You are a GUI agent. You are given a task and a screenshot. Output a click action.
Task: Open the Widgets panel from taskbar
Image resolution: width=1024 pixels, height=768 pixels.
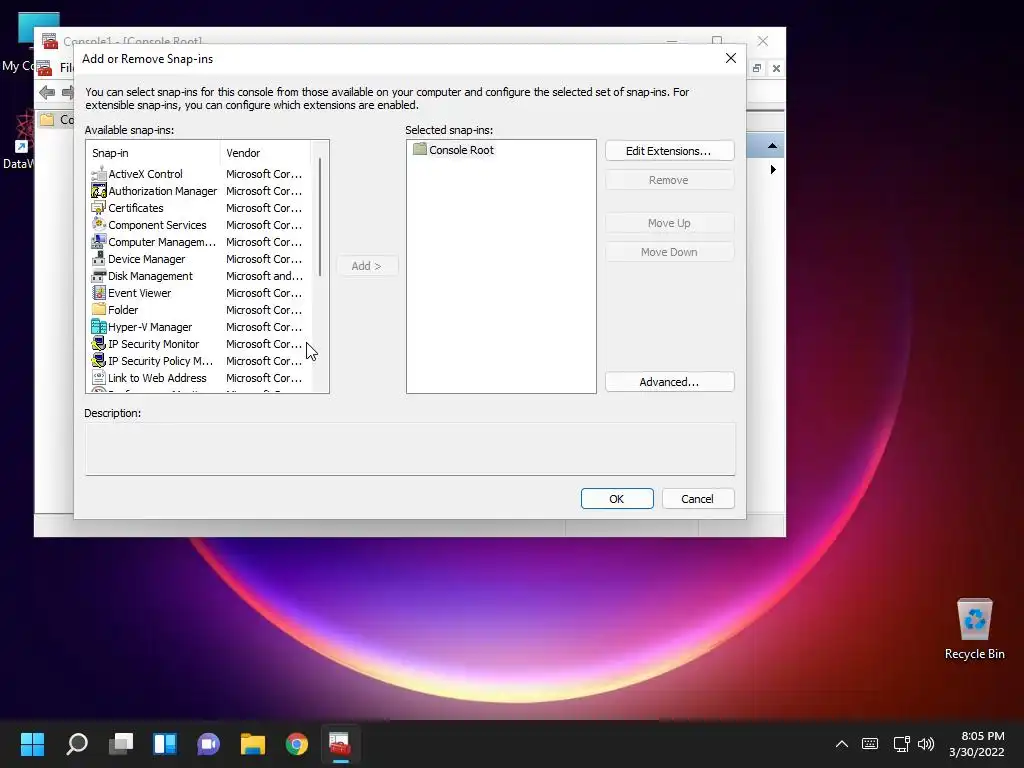coord(165,744)
